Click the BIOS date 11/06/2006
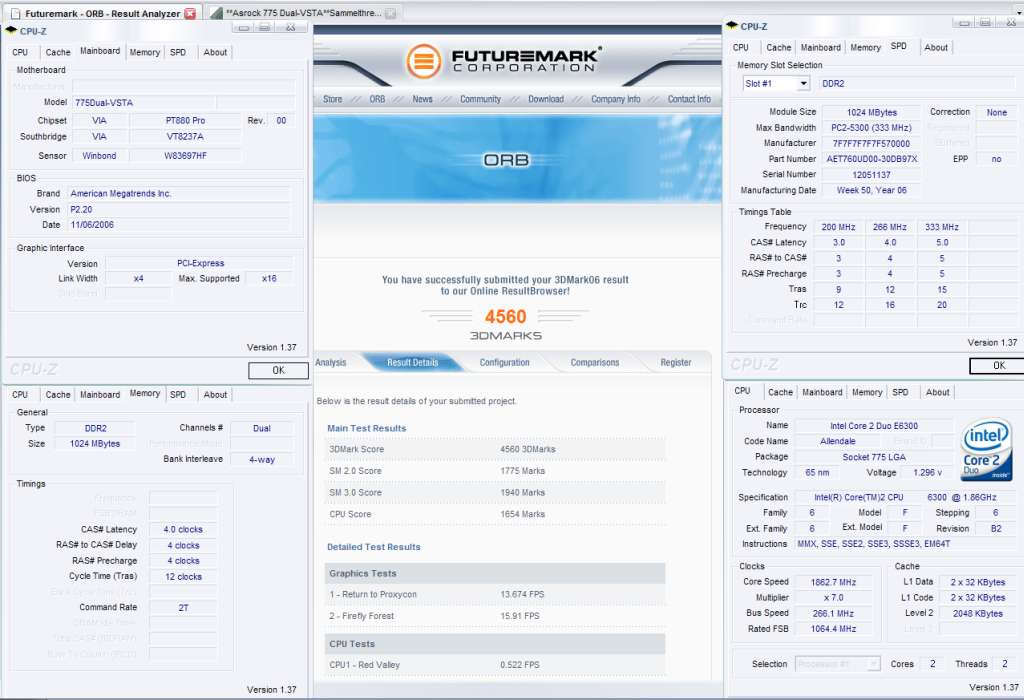The width and height of the screenshot is (1024, 700). point(179,225)
